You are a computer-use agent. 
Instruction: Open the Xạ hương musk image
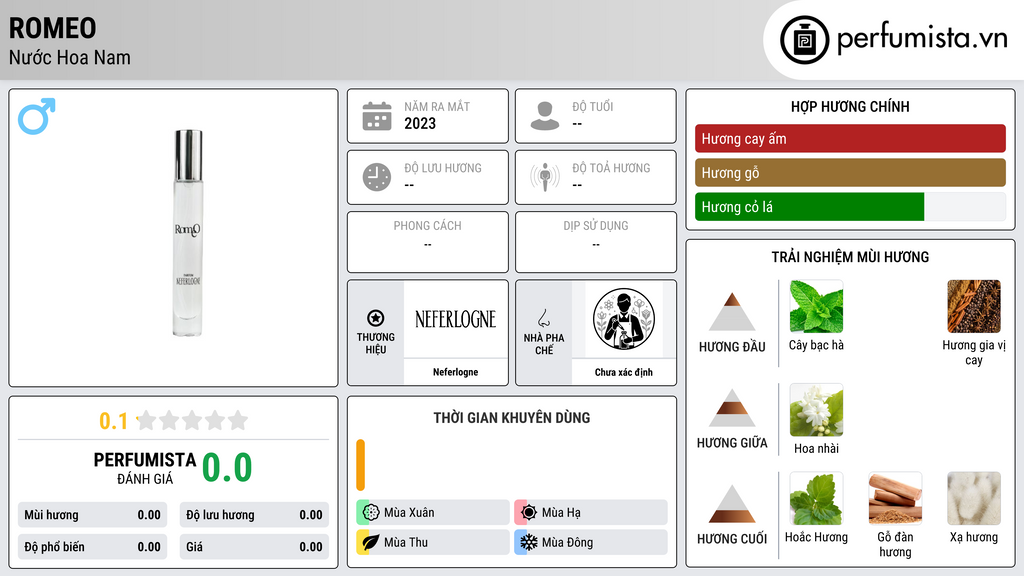click(x=974, y=499)
